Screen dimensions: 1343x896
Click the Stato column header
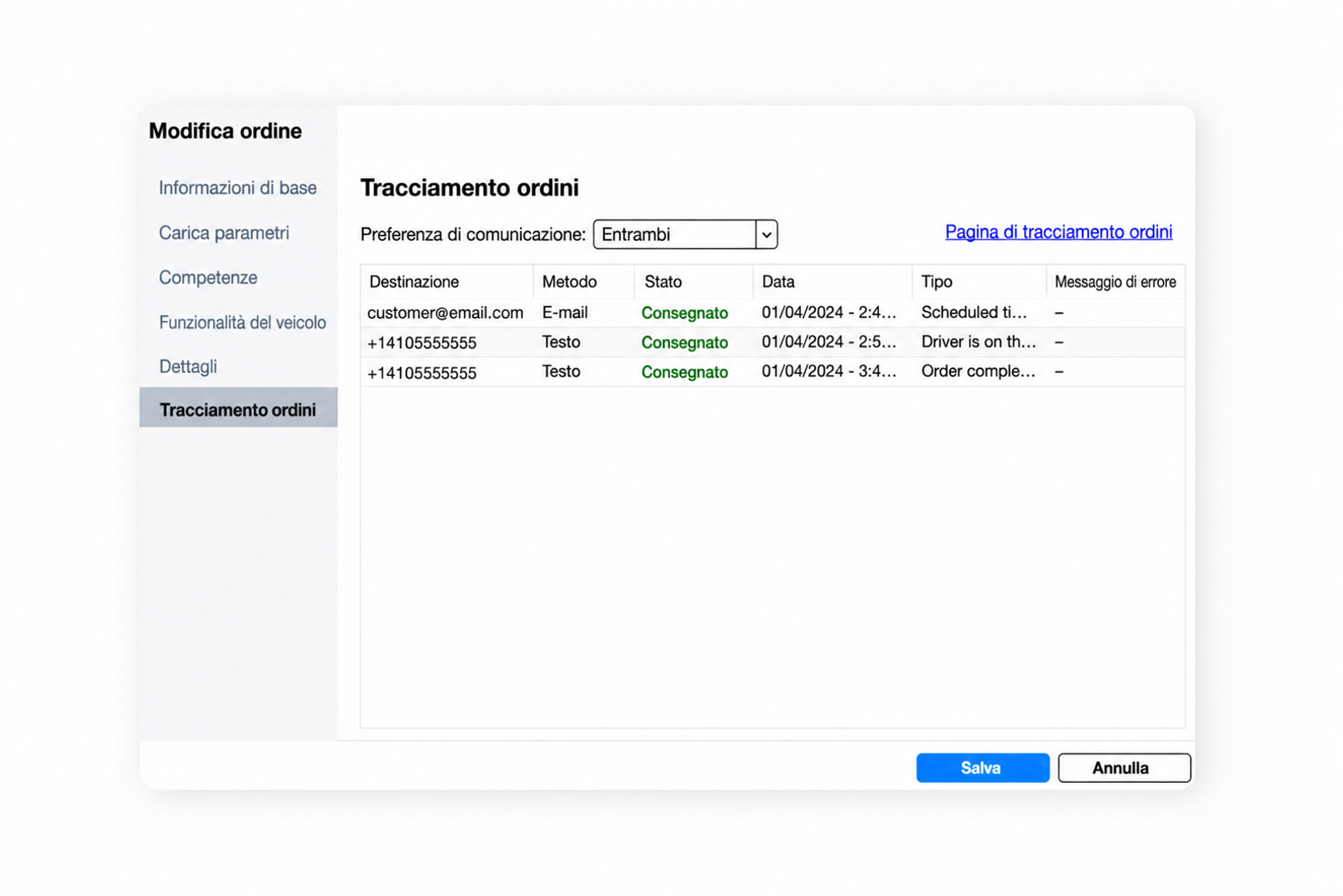[694, 282]
